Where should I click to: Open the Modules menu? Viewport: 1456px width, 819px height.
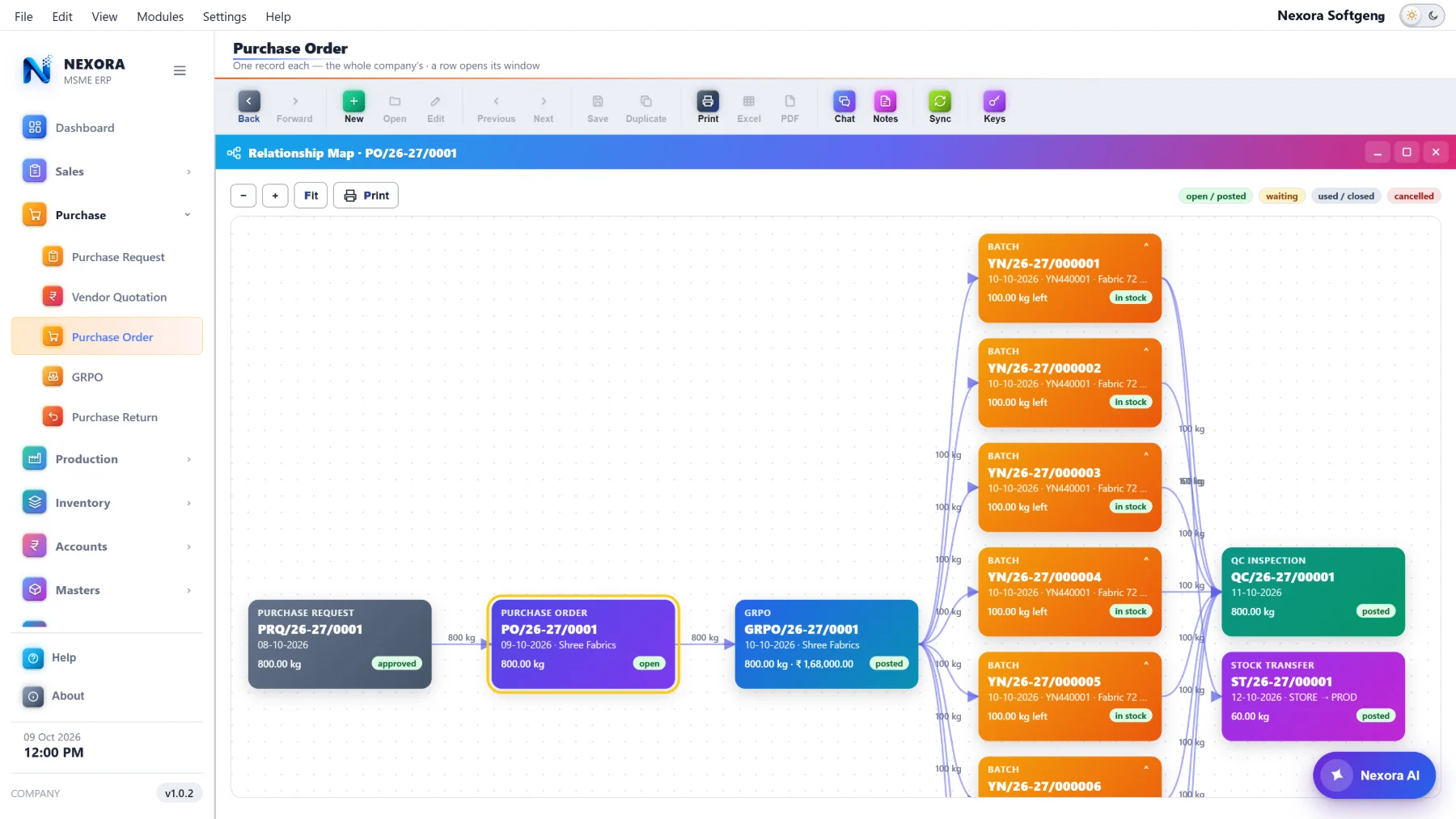(x=160, y=16)
